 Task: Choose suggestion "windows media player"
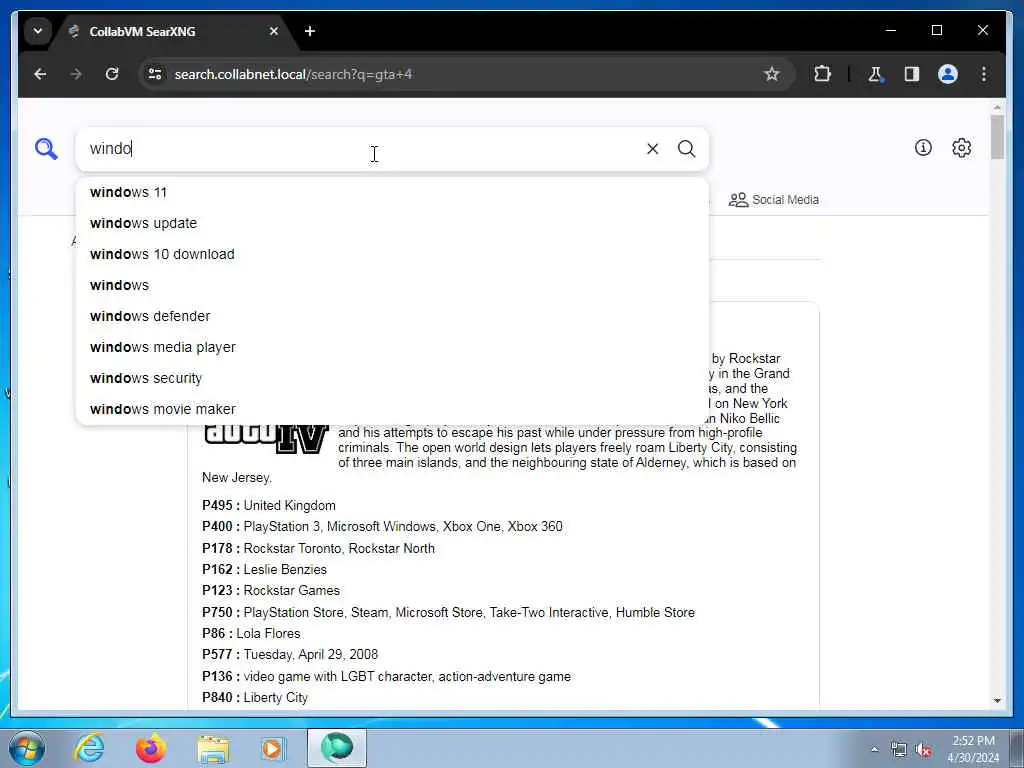click(x=392, y=347)
